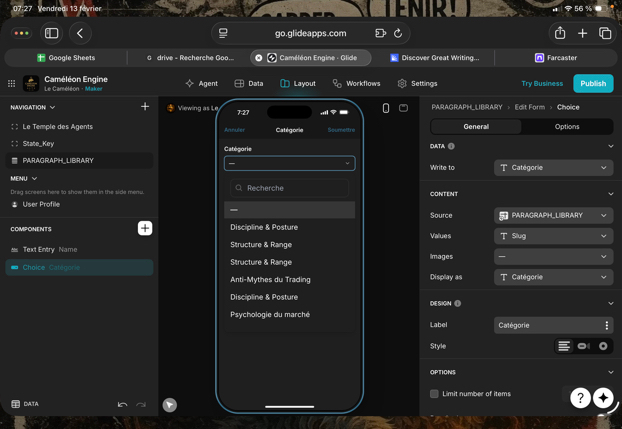Open the apps grid icon
This screenshot has height=429, width=622.
[12, 84]
